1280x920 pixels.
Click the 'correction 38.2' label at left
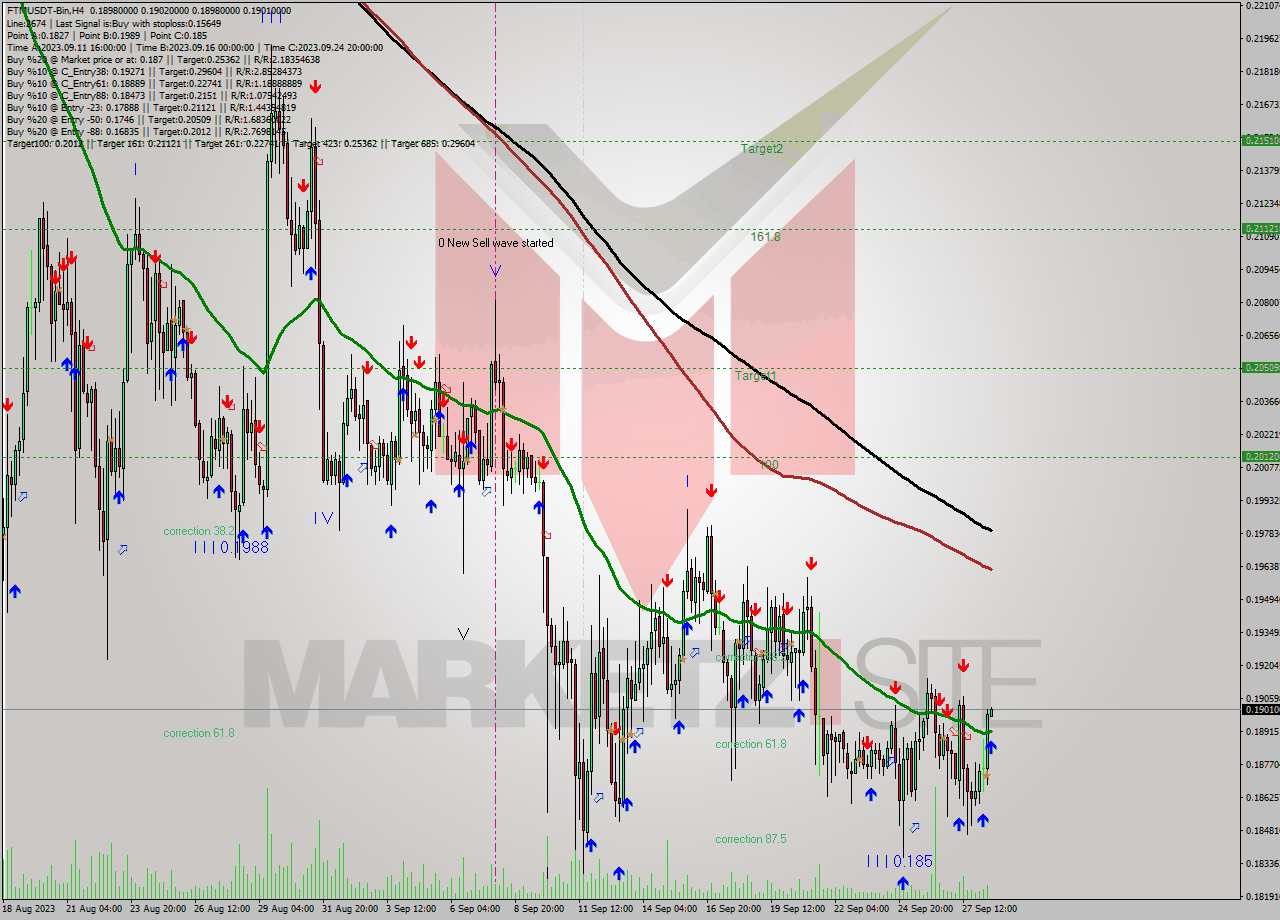[x=199, y=531]
